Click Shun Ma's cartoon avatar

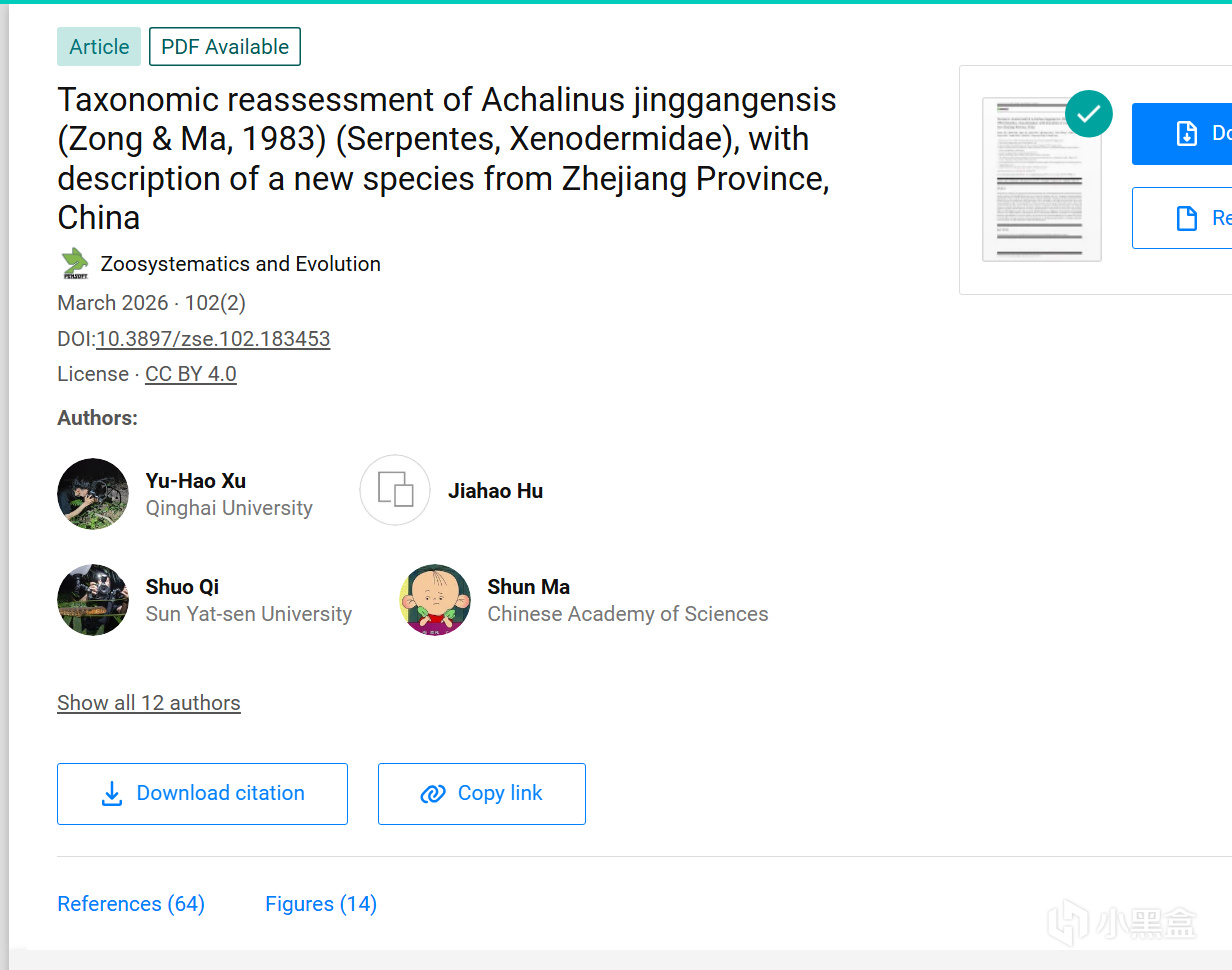435,600
